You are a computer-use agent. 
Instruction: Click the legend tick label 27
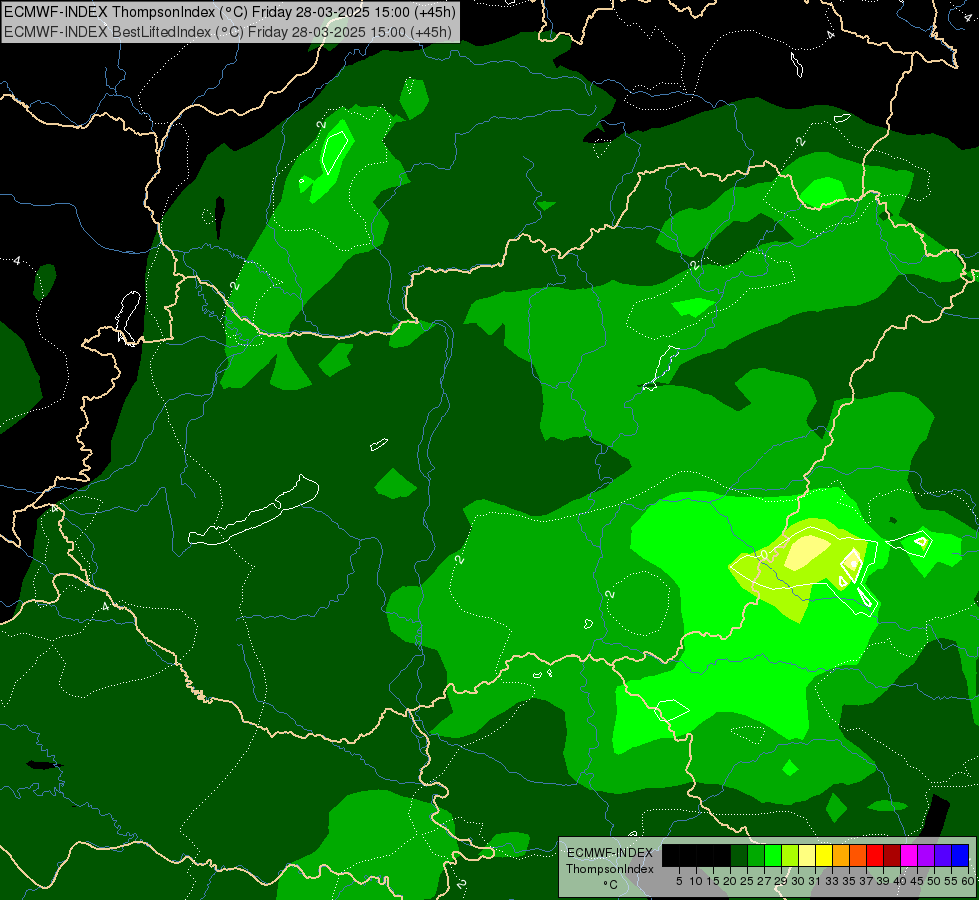pos(764,881)
